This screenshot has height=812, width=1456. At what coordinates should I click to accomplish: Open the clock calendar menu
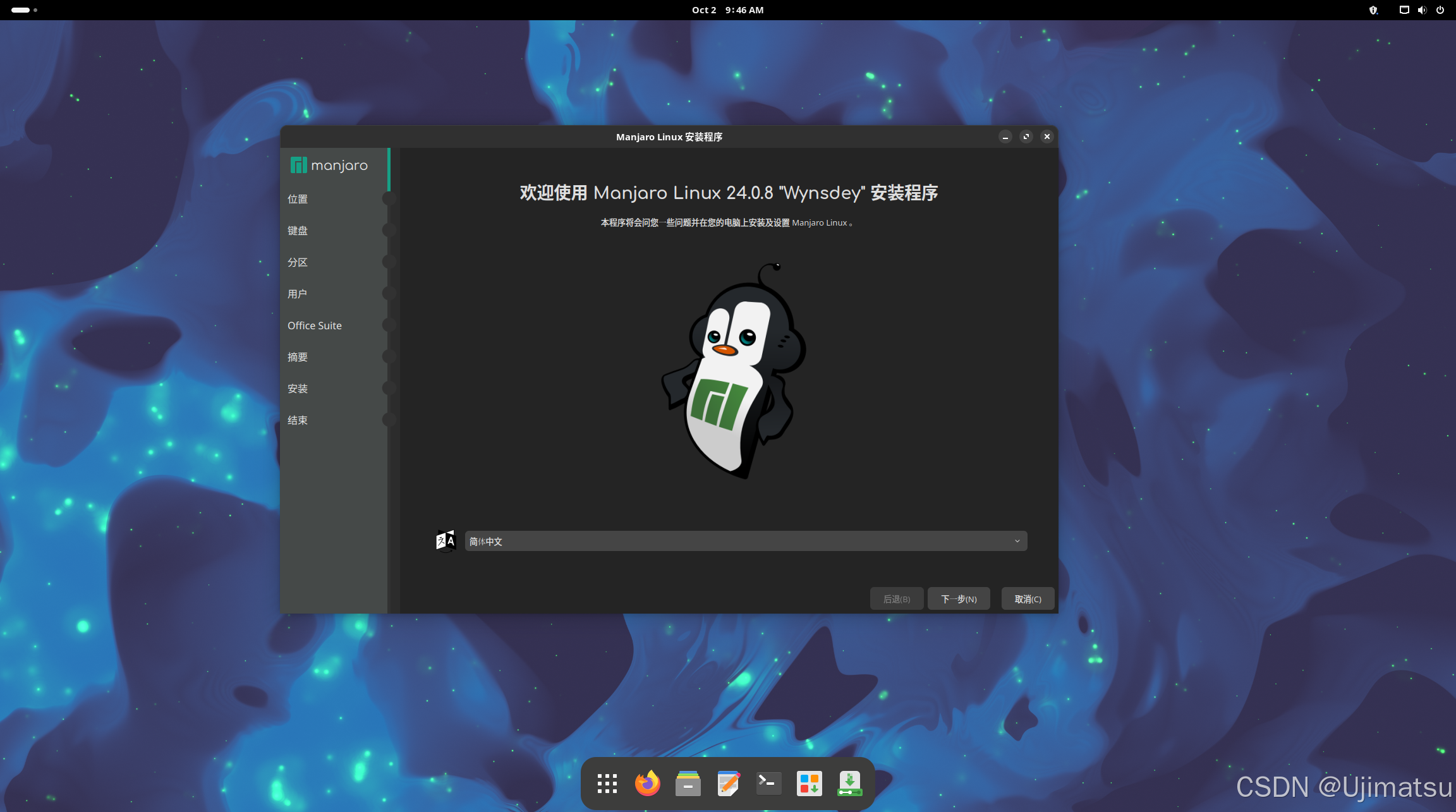click(x=727, y=10)
